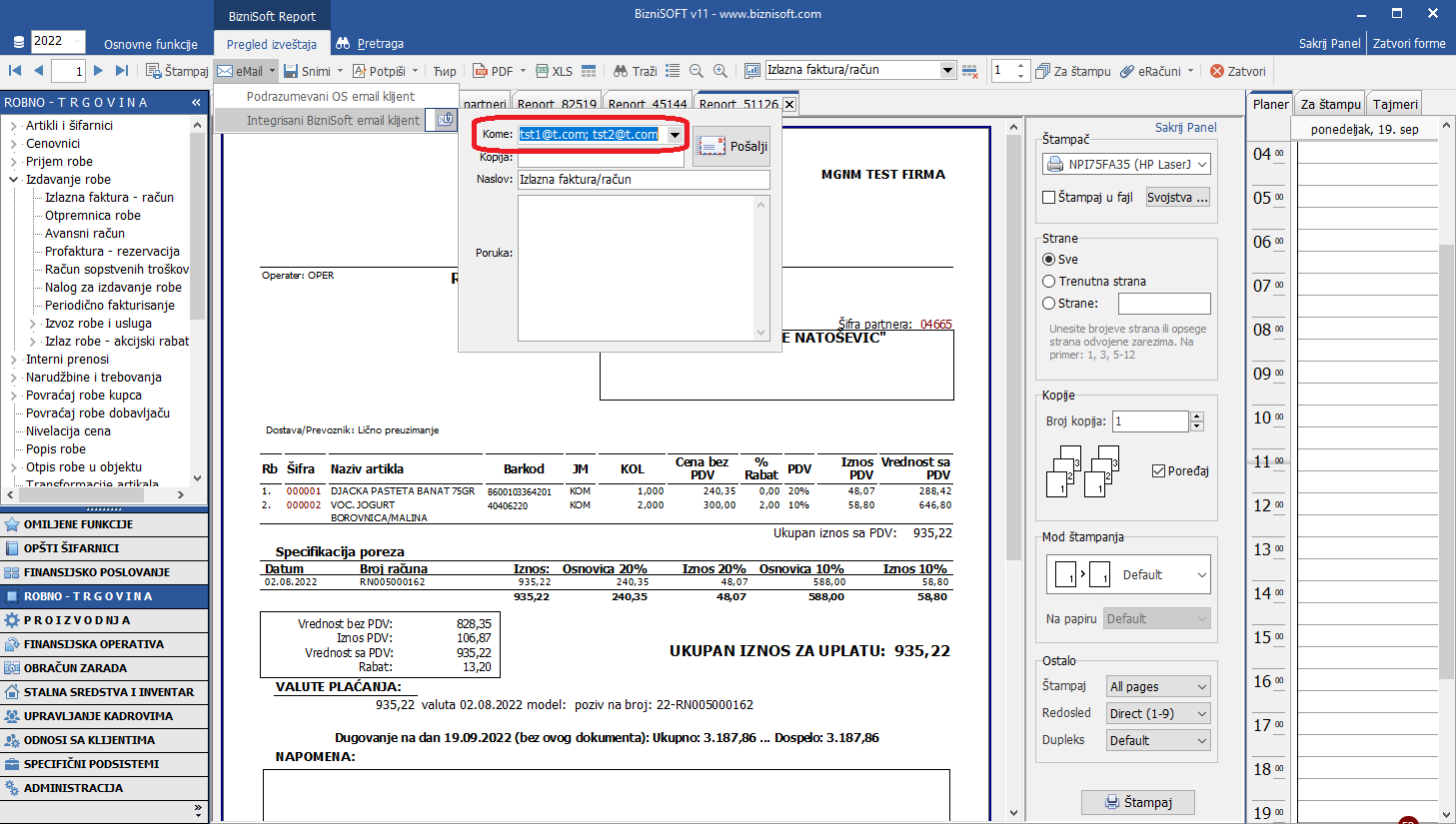This screenshot has width=1456, height=824.
Task: Open search with the Traži binoculars
Action: coord(621,71)
